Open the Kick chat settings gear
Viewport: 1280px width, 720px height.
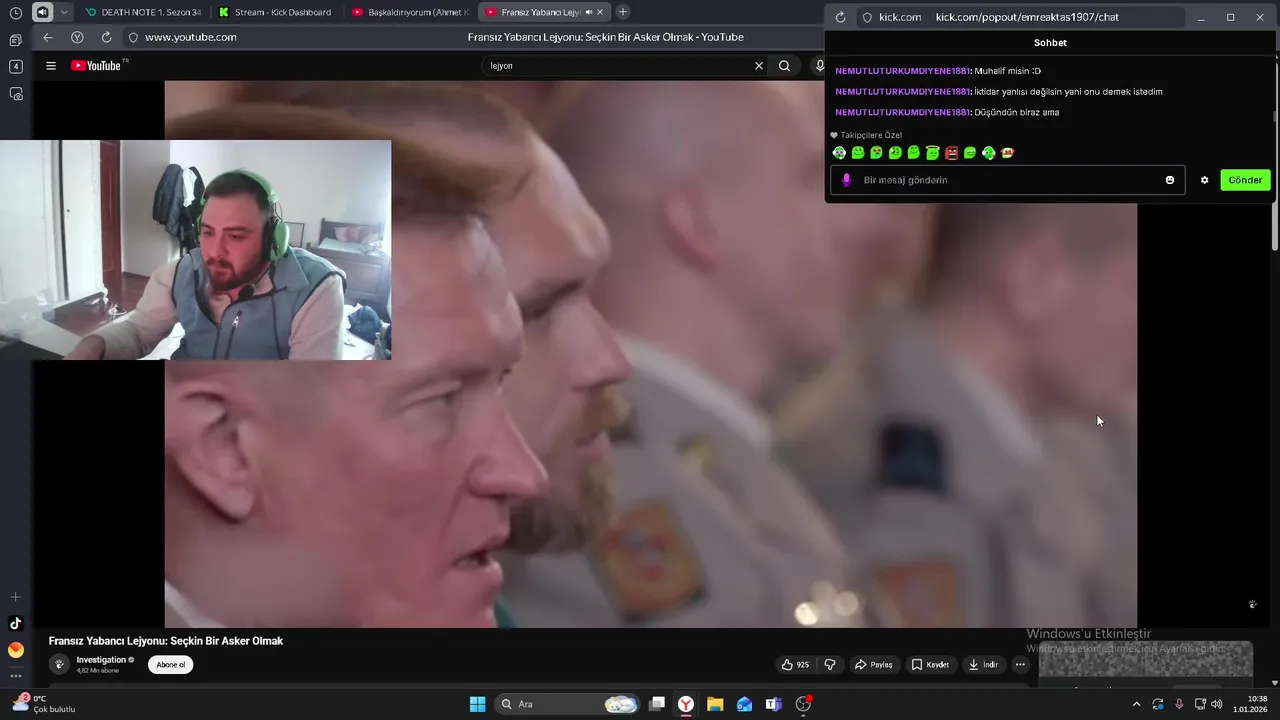tap(1204, 180)
